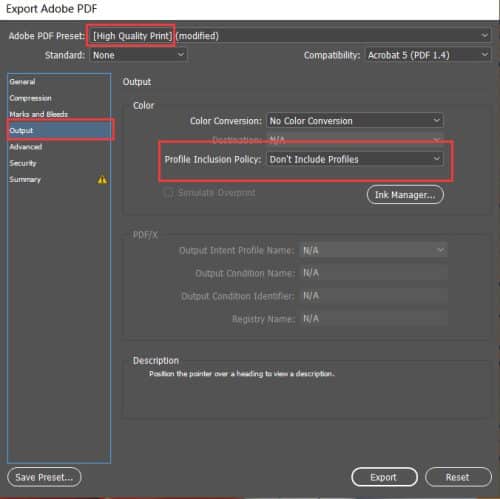
Task: Click the Reset button
Action: point(458,477)
